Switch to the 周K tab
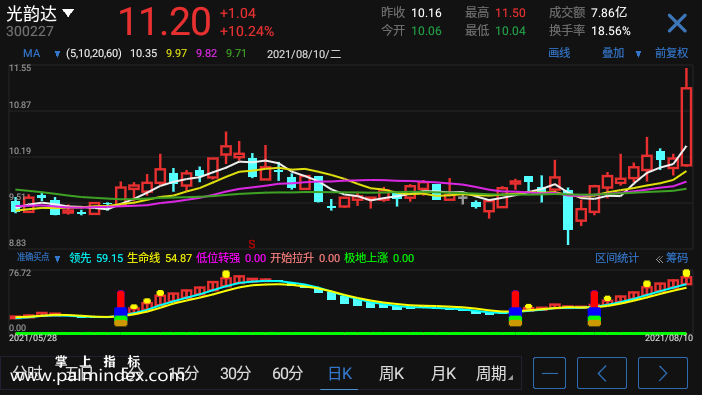This screenshot has height=395, width=702. click(x=391, y=373)
